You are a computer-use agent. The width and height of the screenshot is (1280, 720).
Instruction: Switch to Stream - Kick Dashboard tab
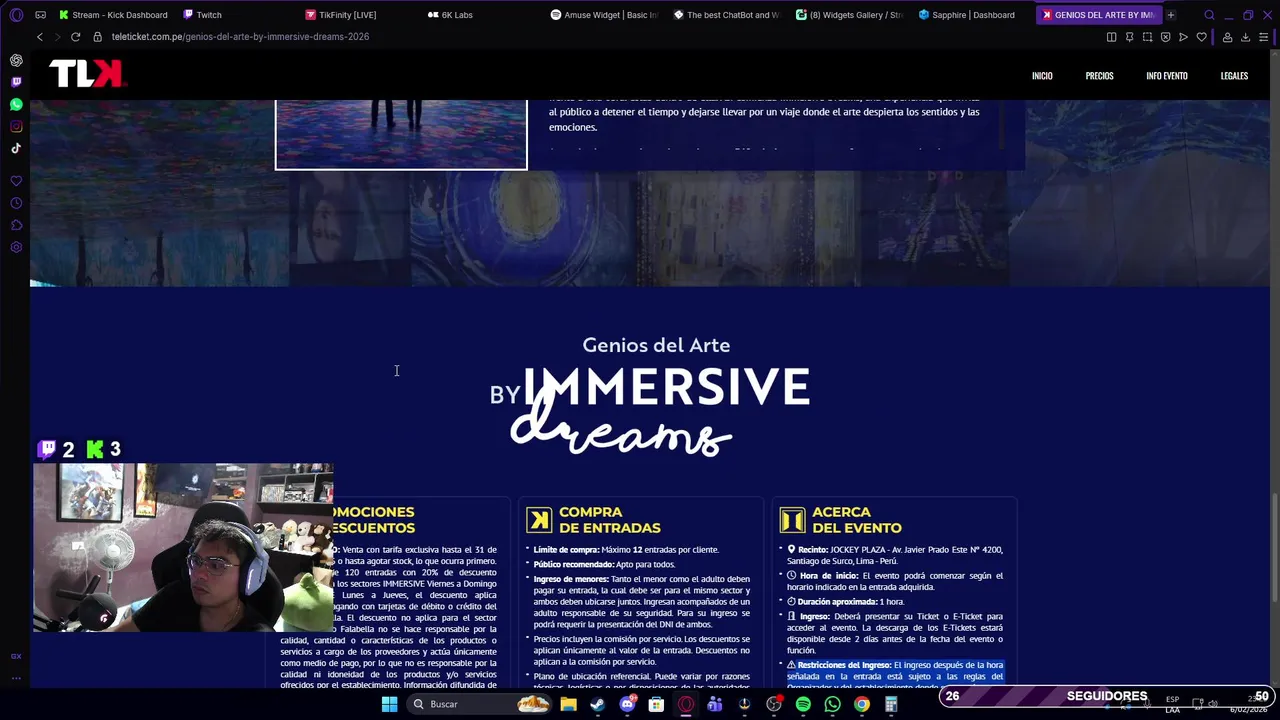click(113, 15)
